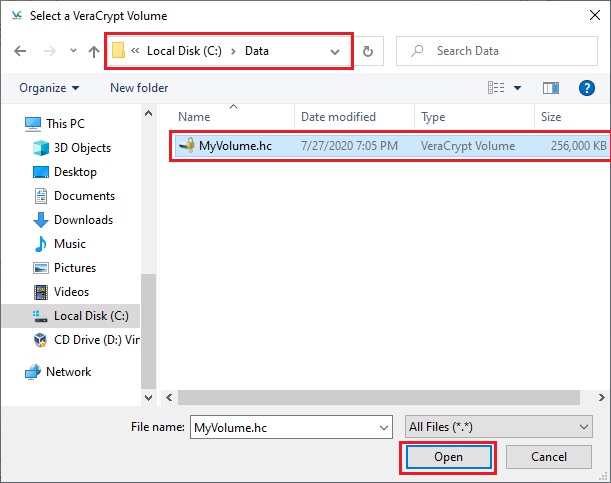This screenshot has width=611, height=483.
Task: Click the Up one level arrow
Action: pyautogui.click(x=93, y=51)
